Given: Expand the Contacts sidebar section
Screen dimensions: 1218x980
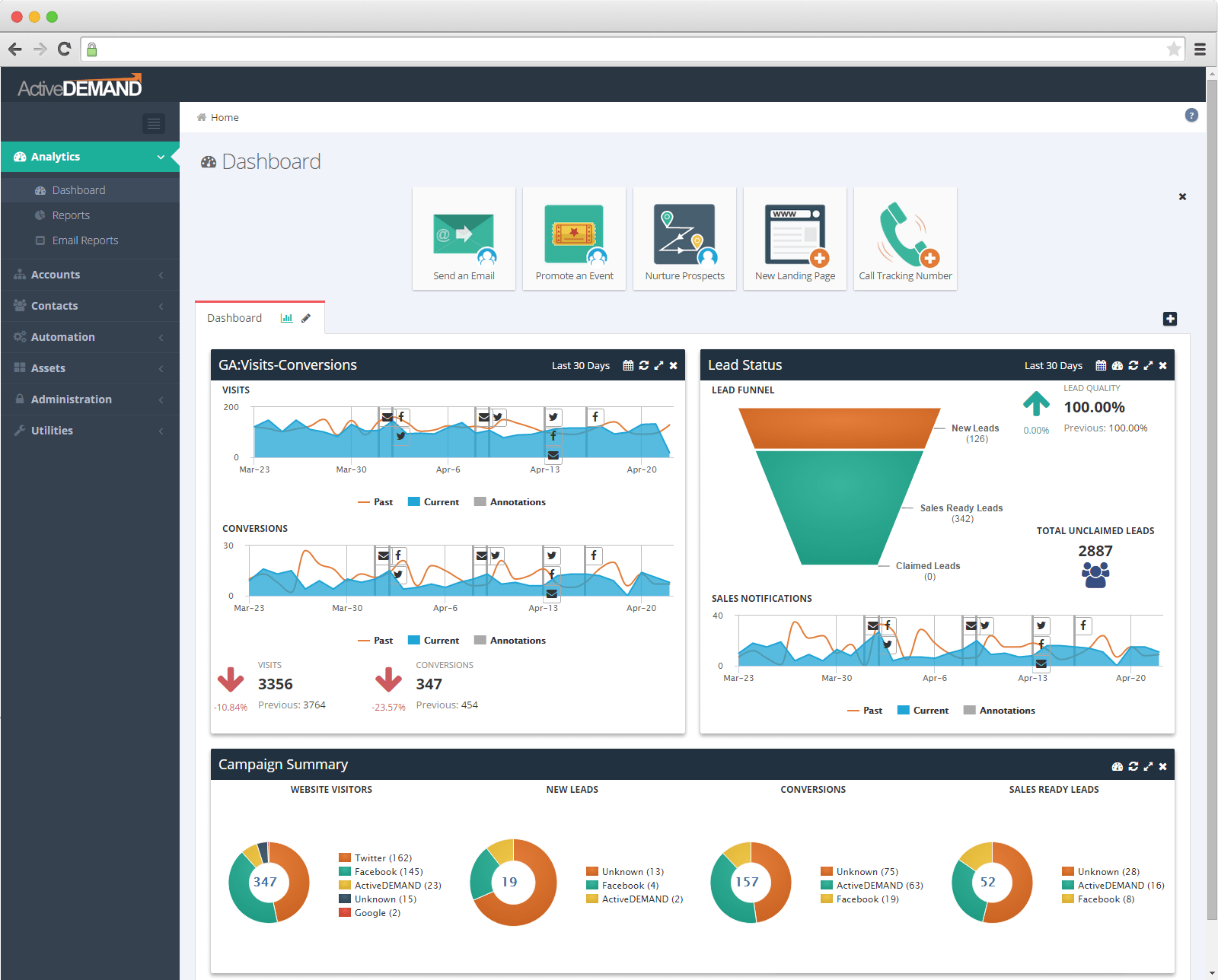Looking at the screenshot, I should click(90, 306).
